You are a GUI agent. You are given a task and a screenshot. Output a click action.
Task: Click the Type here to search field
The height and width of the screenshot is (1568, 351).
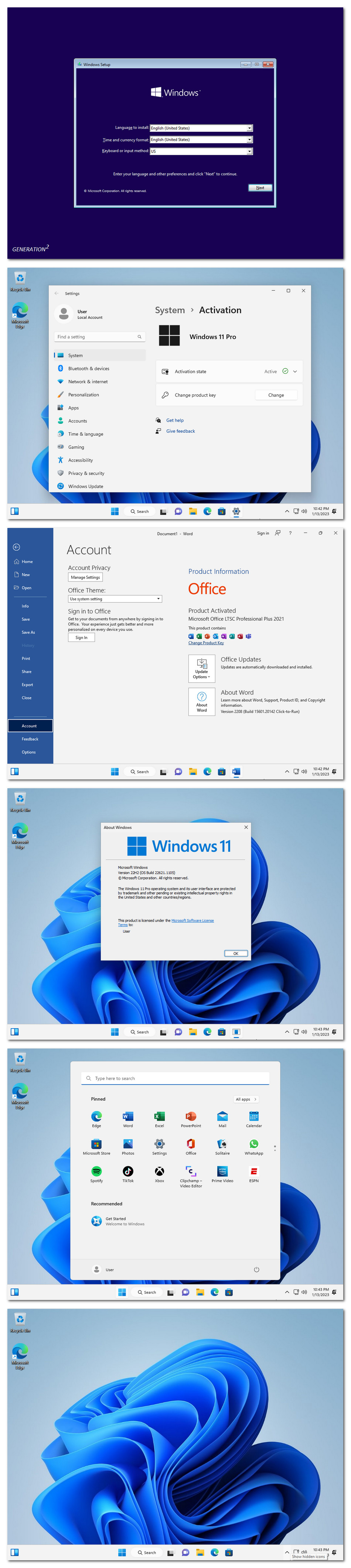tap(175, 1078)
